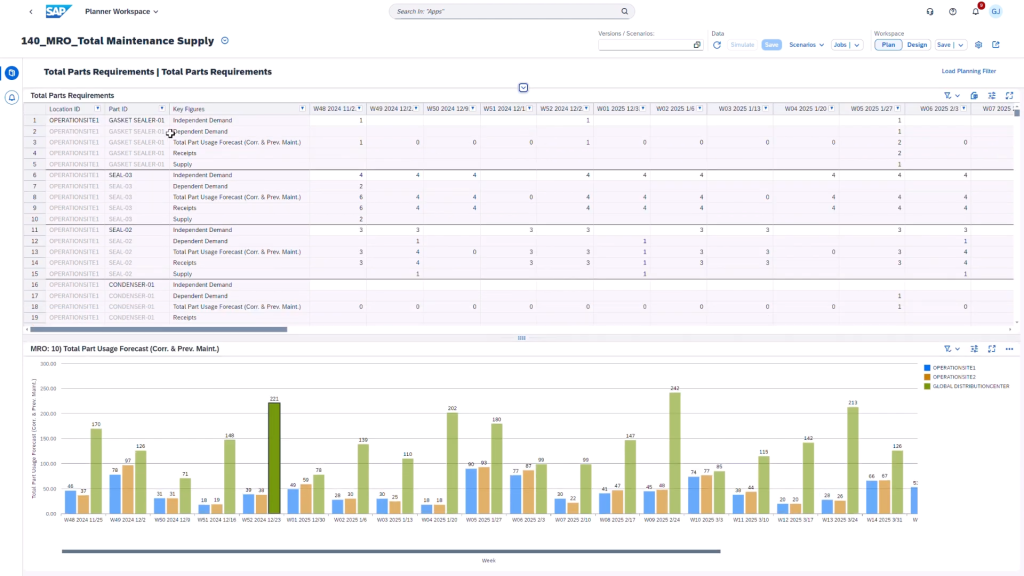Open the workspace settings gear icon
Viewport: 1024px width, 576px height.
pos(978,44)
